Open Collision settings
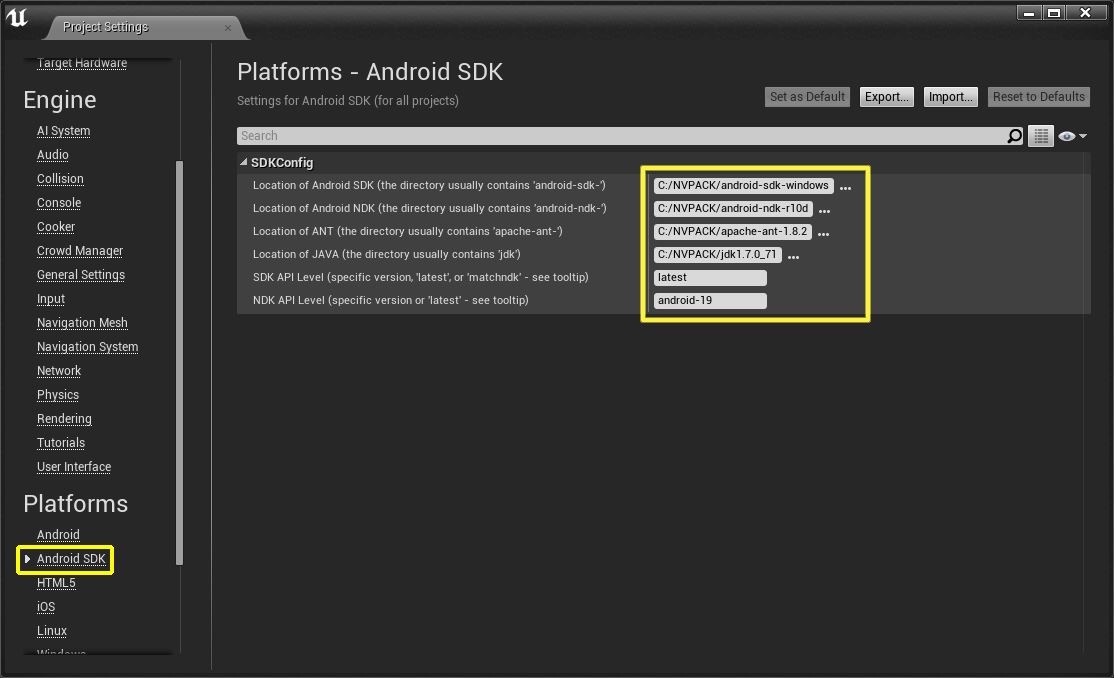Image resolution: width=1114 pixels, height=678 pixels. [x=60, y=179]
